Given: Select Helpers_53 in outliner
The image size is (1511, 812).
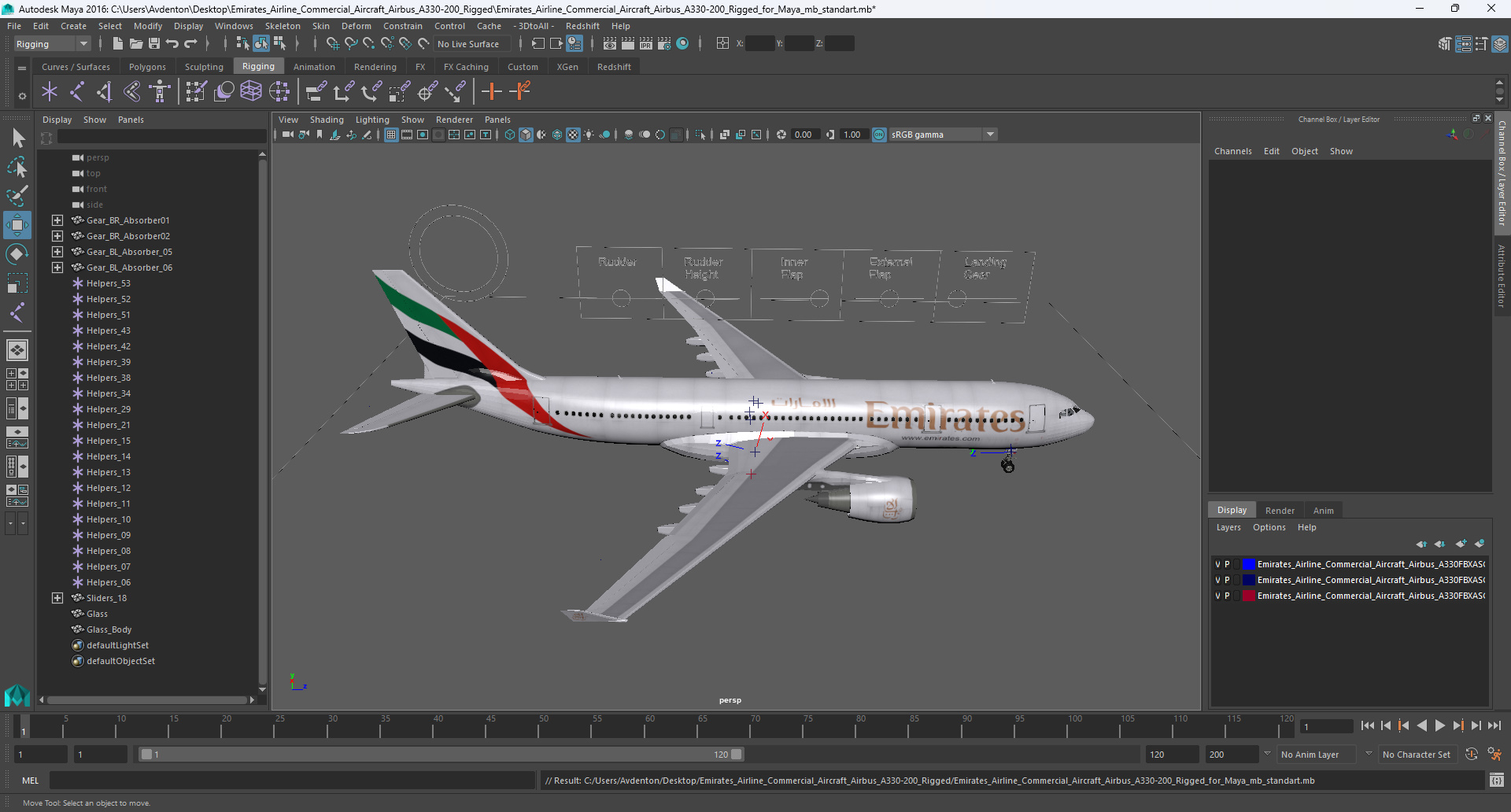Looking at the screenshot, I should [x=109, y=283].
